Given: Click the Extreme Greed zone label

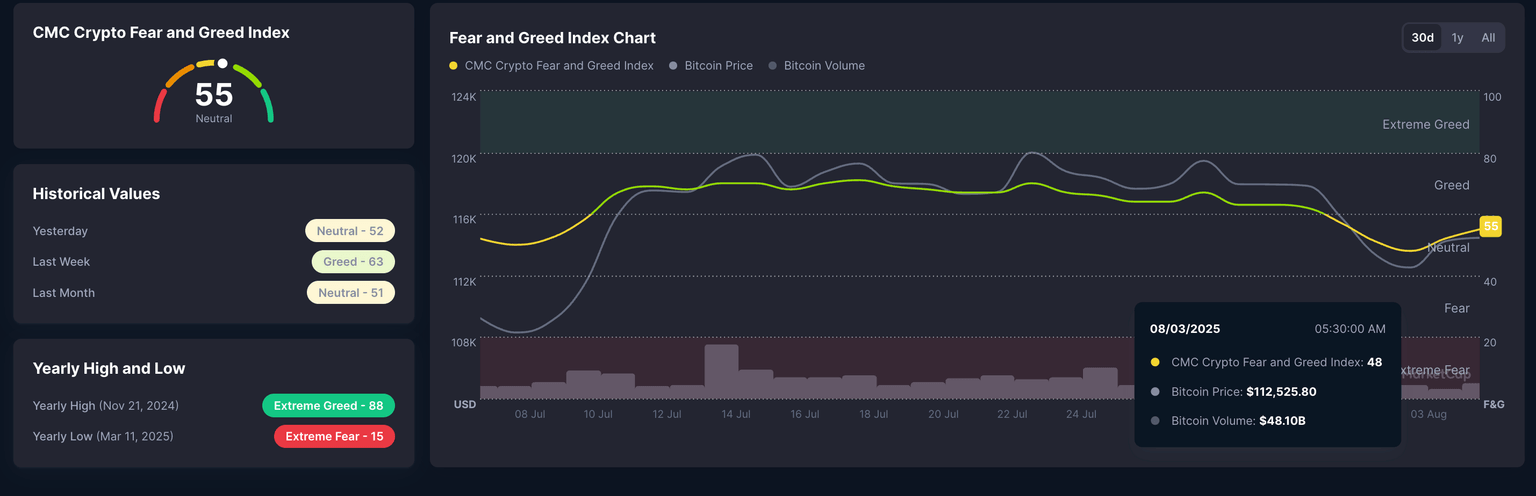Looking at the screenshot, I should 1426,125.
